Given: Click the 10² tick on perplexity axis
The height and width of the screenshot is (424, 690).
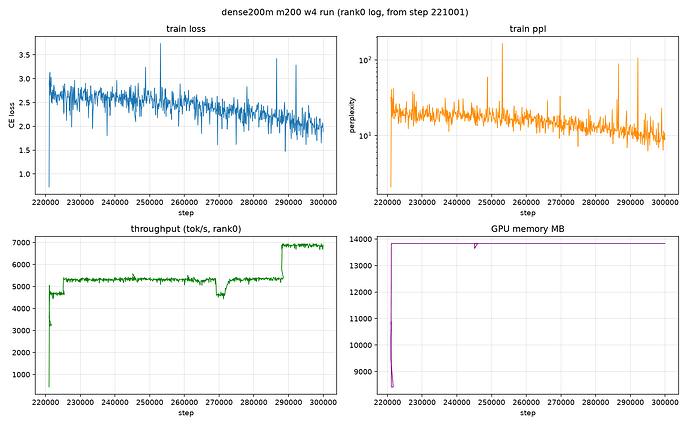Looking at the screenshot, I should [x=366, y=59].
